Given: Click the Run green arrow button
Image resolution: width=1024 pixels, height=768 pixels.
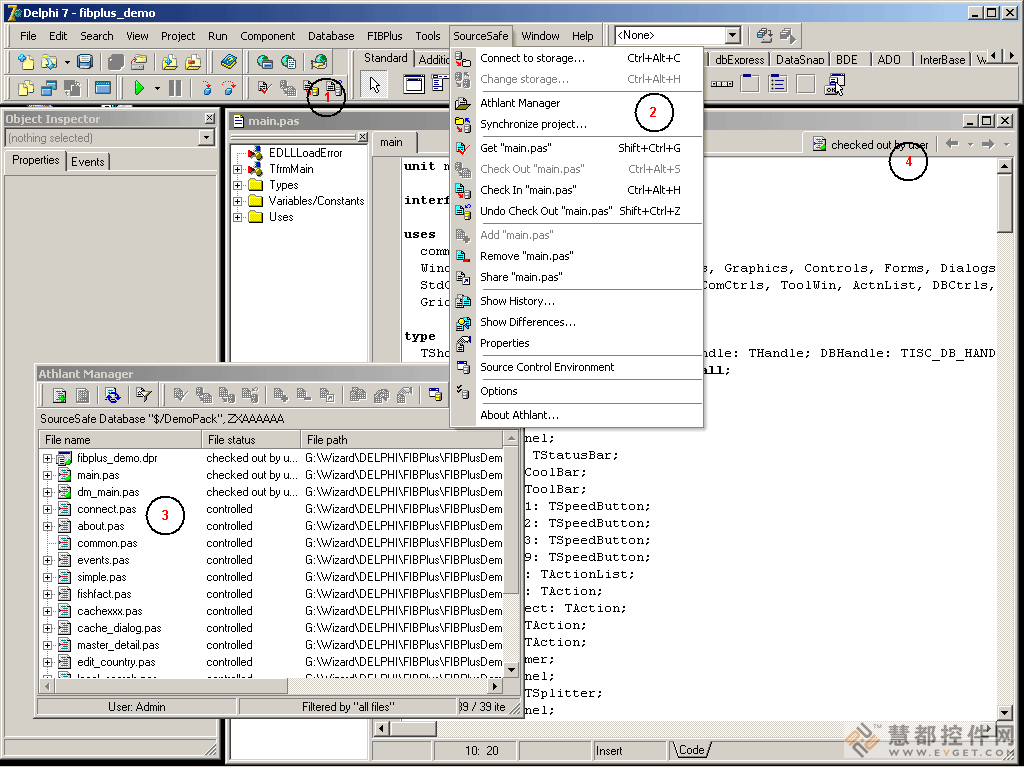Looking at the screenshot, I should point(138,88).
